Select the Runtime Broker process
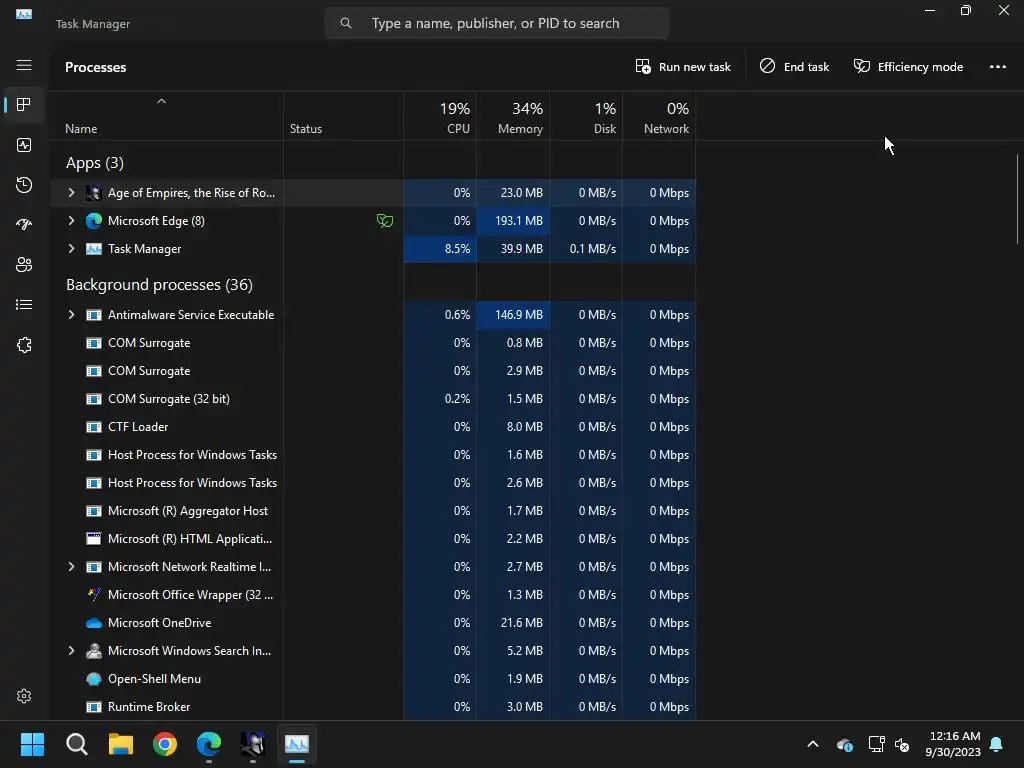Viewport: 1024px width, 768px height. (373, 707)
